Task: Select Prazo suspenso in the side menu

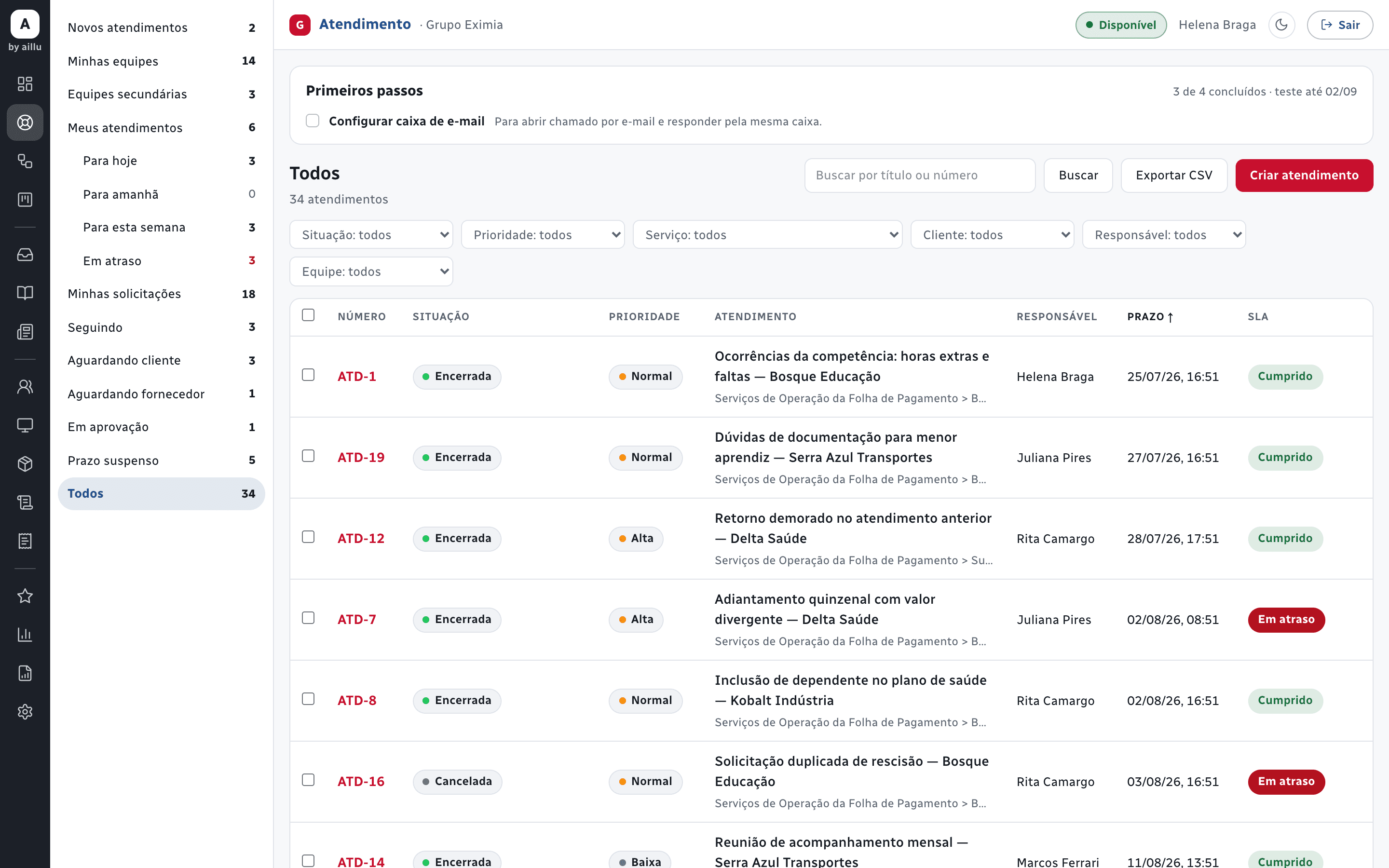Action: 161,461
